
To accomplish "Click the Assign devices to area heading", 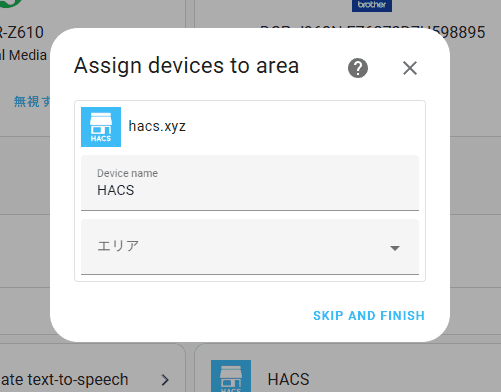I will pyautogui.click(x=186, y=66).
